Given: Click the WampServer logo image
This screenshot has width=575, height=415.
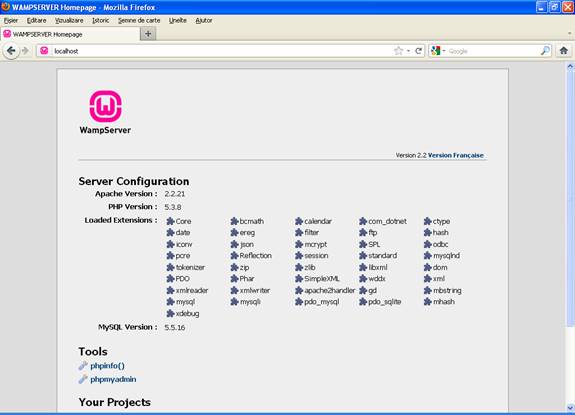Looking at the screenshot, I should [x=105, y=112].
